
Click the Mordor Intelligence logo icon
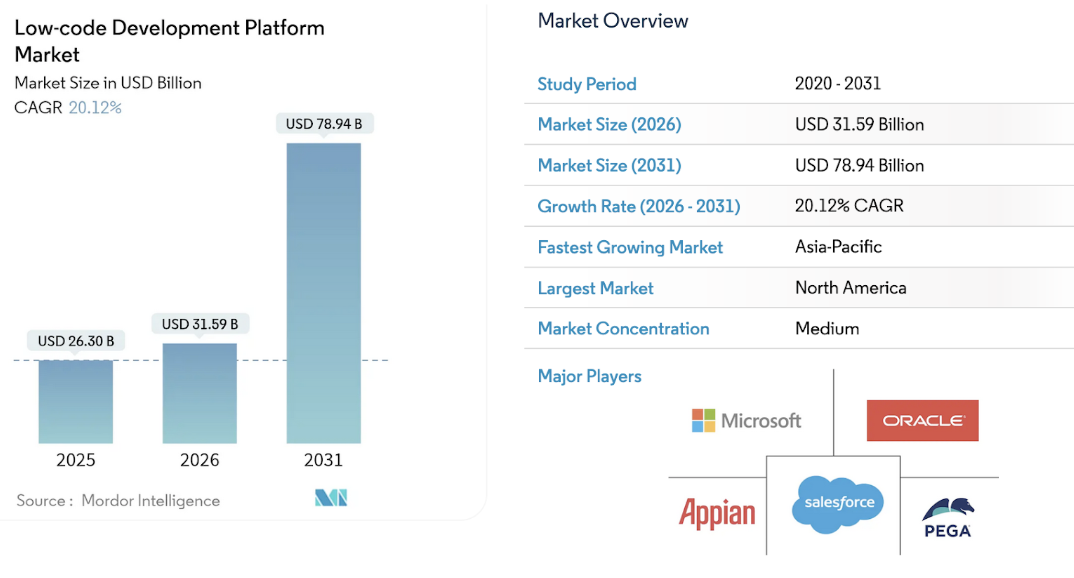click(330, 498)
